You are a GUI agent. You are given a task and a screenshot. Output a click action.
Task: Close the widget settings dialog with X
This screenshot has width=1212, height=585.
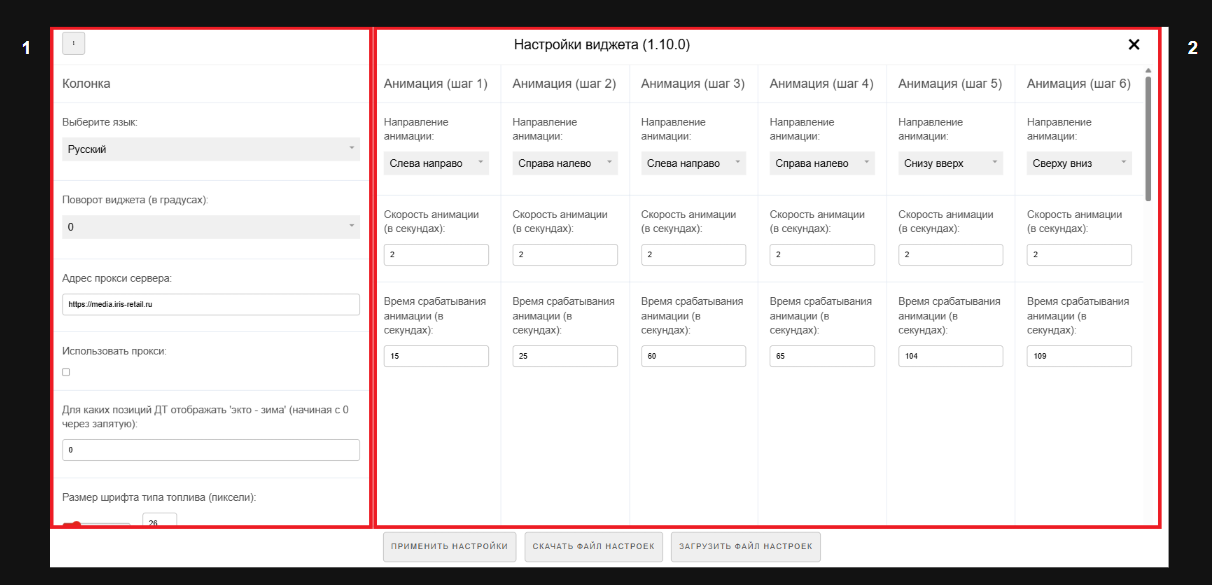[x=1133, y=45]
